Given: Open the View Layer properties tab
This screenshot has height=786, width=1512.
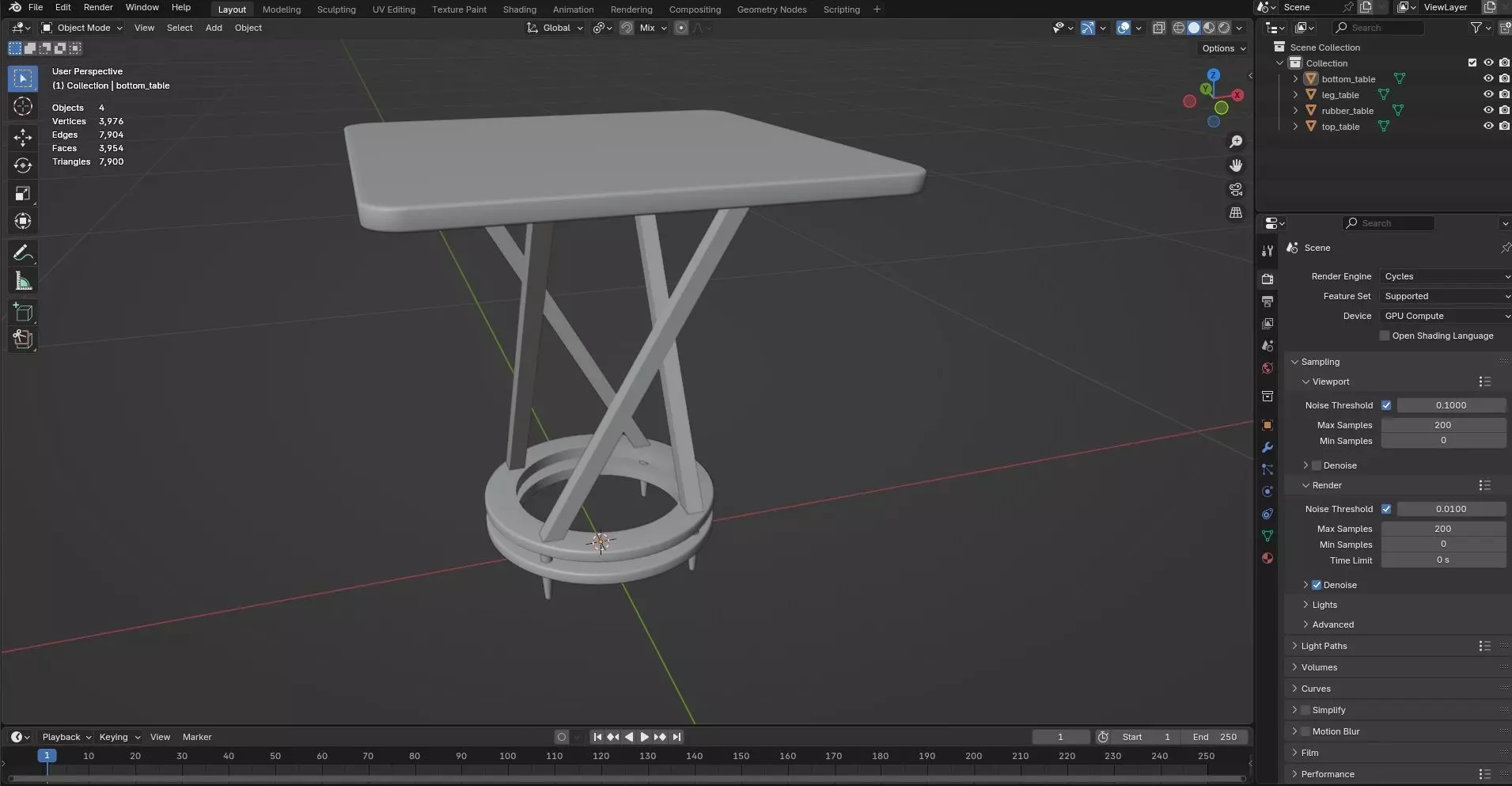Looking at the screenshot, I should [x=1268, y=324].
